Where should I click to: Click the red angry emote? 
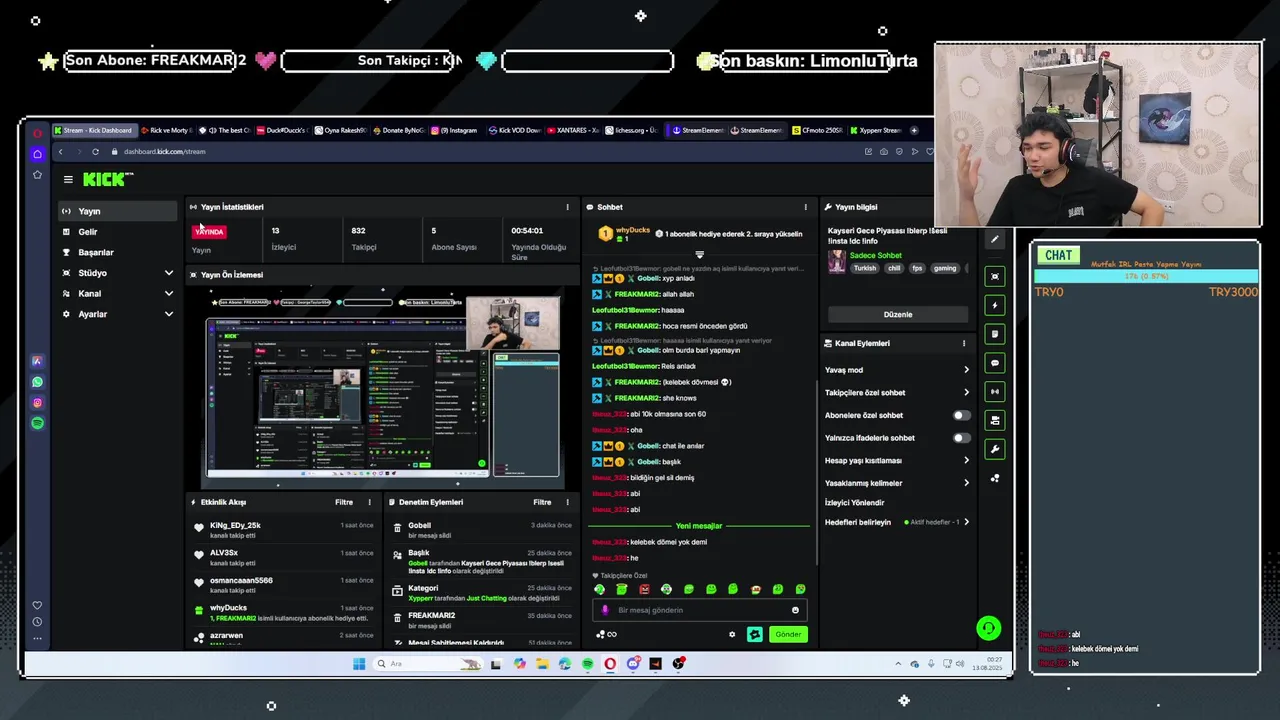tap(644, 589)
